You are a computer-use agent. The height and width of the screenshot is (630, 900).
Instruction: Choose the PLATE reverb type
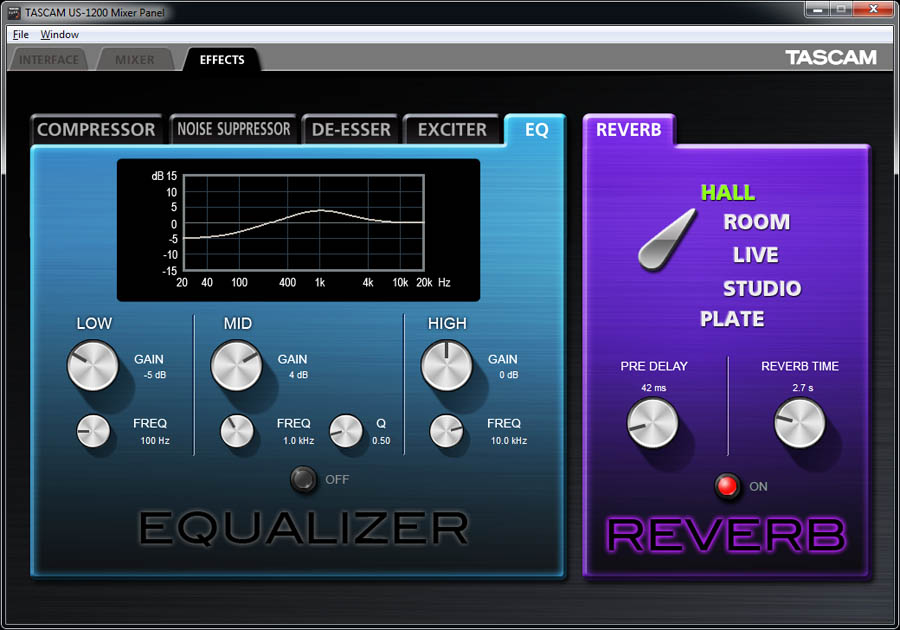click(732, 319)
